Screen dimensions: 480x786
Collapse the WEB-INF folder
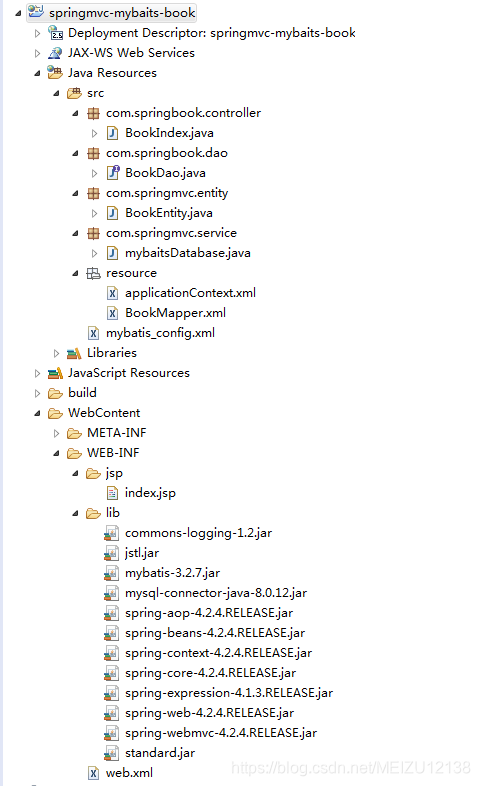(57, 453)
